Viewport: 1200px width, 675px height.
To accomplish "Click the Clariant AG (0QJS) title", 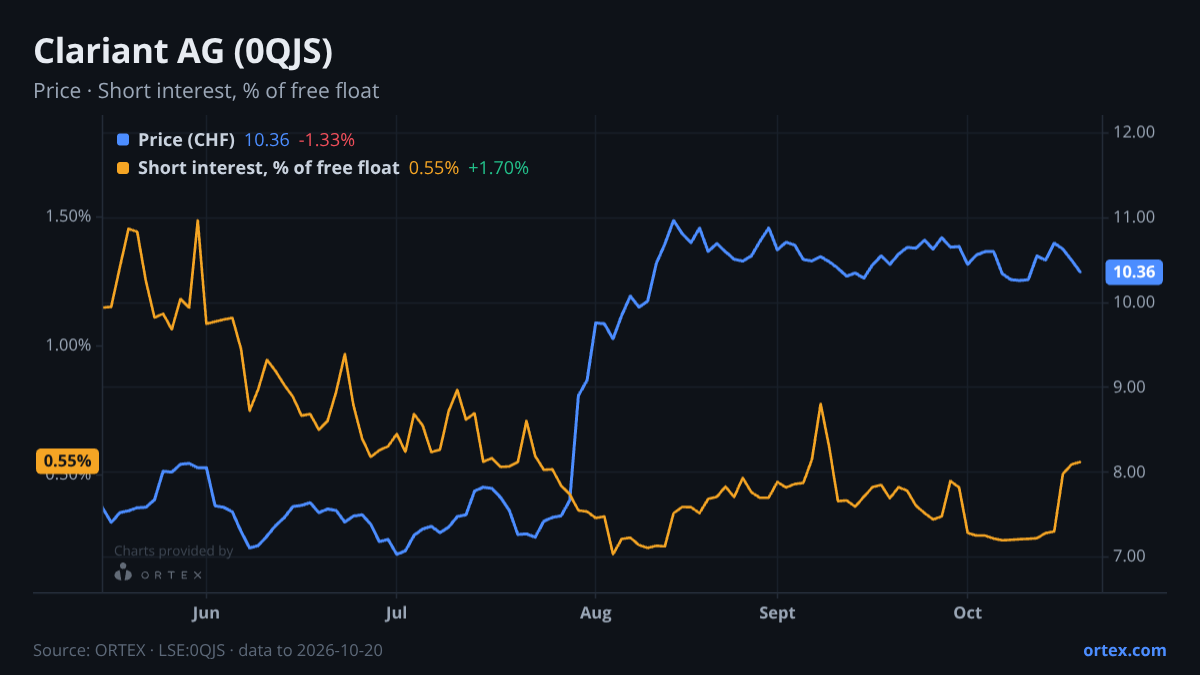I will 183,51.
